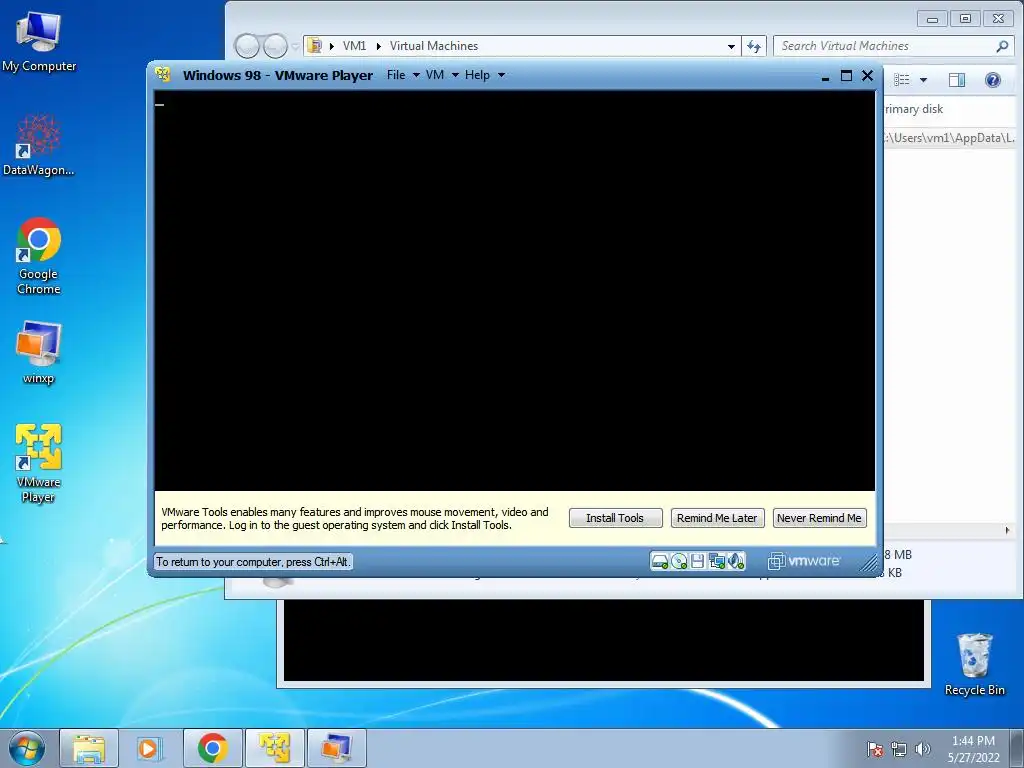This screenshot has height=768, width=1024.
Task: Click the Explorer change view icon
Action: (x=902, y=80)
